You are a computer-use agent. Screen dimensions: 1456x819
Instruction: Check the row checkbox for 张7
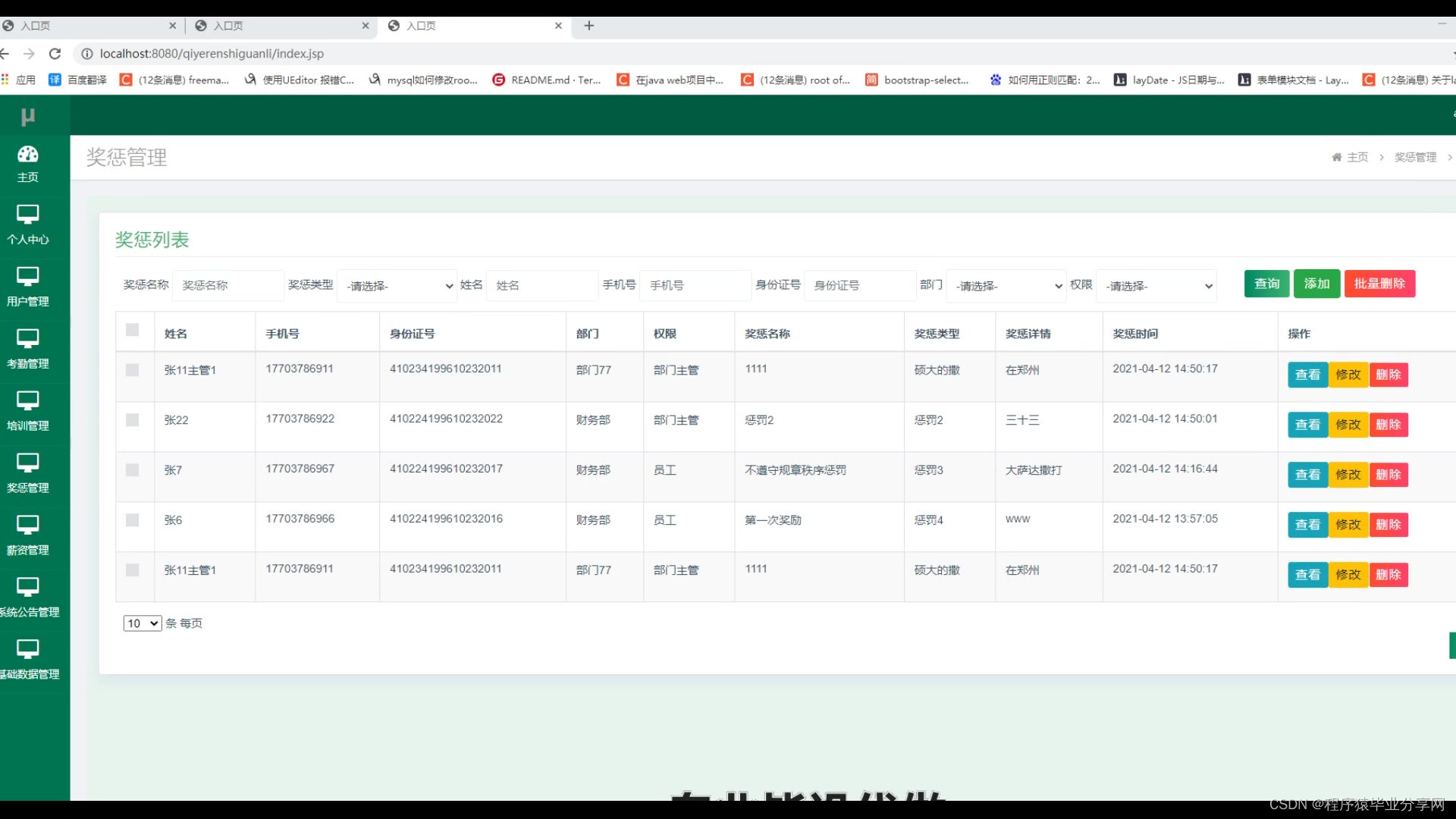pyautogui.click(x=133, y=470)
